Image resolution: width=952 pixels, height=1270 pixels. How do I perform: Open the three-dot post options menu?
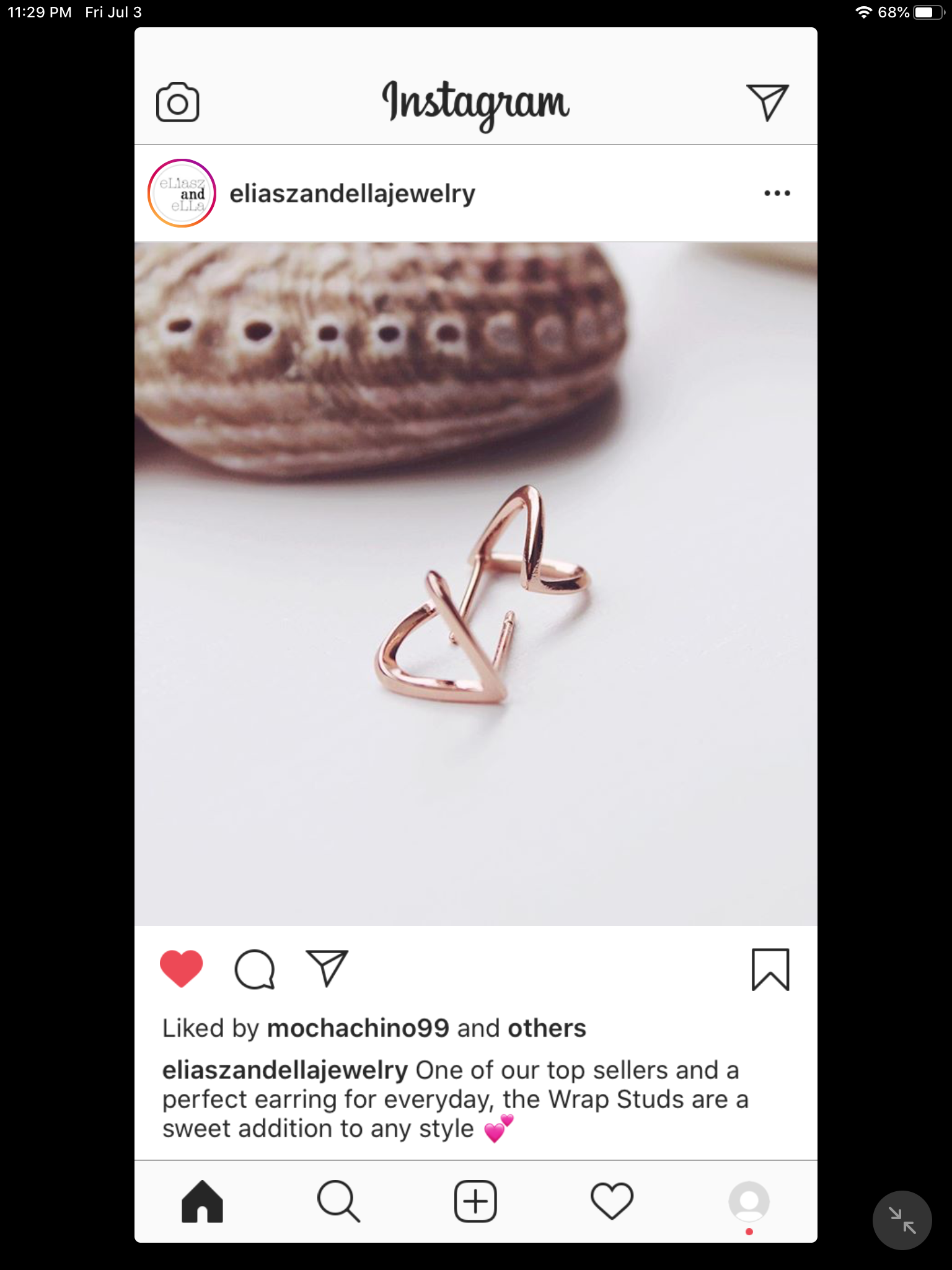tap(777, 193)
